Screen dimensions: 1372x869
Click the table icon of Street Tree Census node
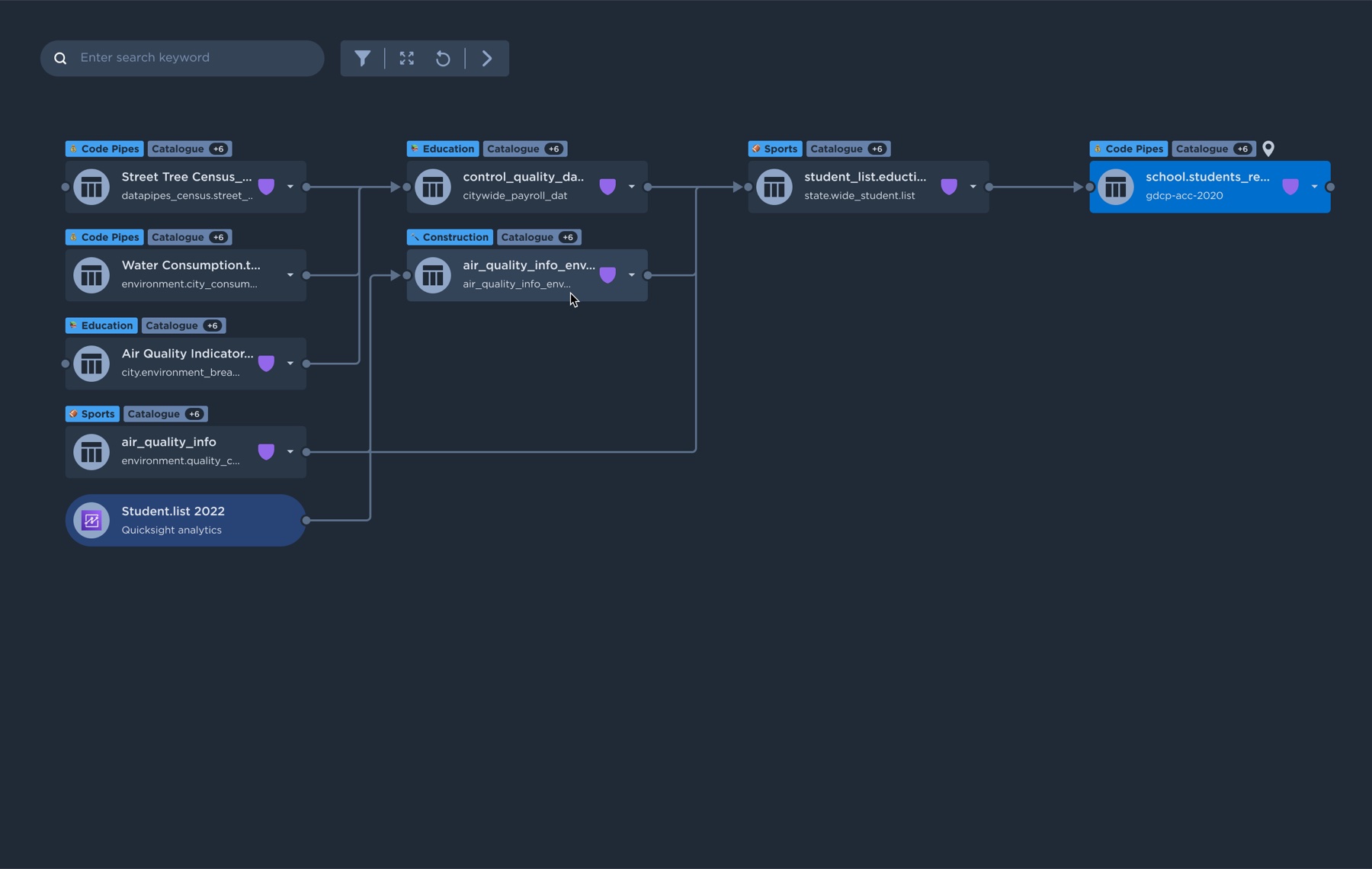(91, 187)
